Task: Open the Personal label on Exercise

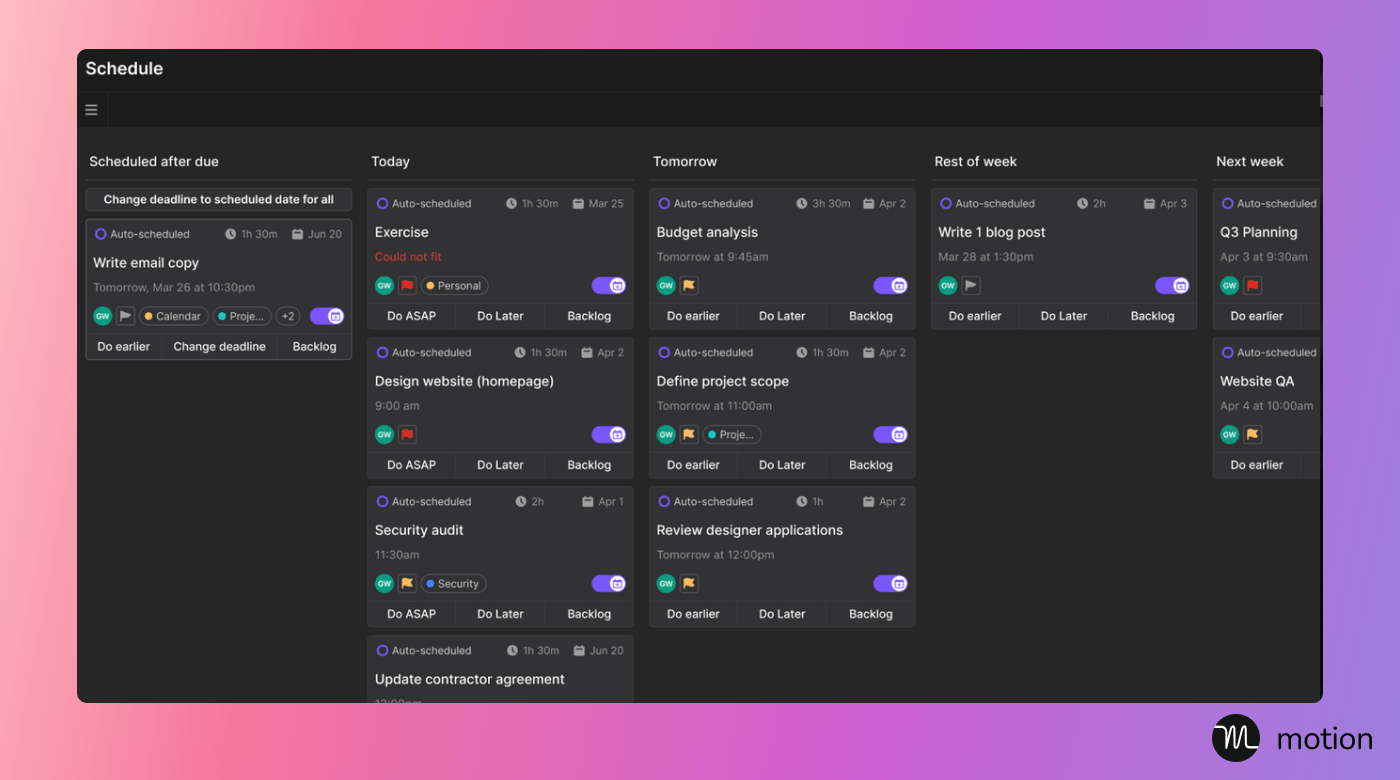Action: click(454, 286)
